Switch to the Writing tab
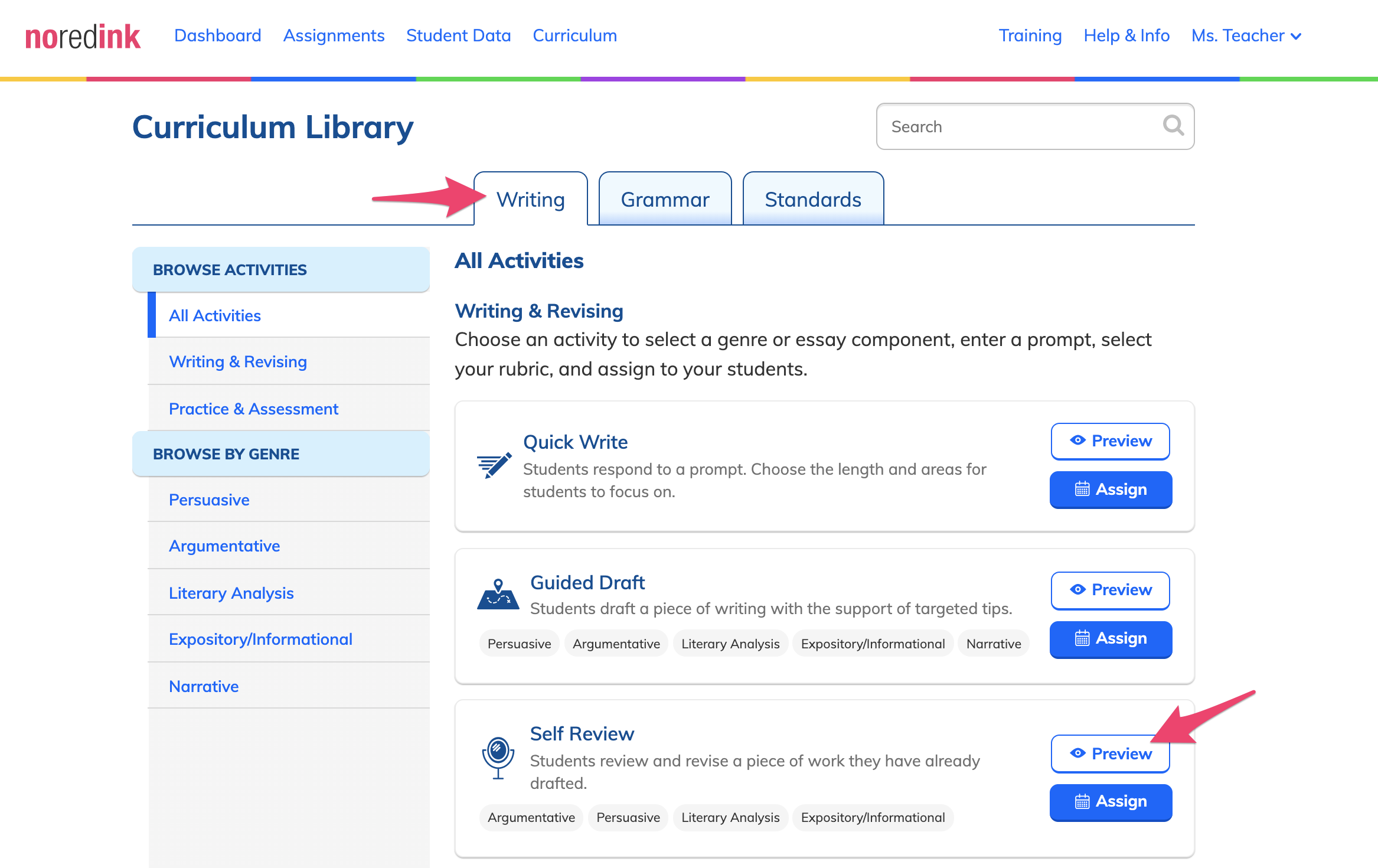This screenshot has height=868, width=1378. [x=530, y=199]
